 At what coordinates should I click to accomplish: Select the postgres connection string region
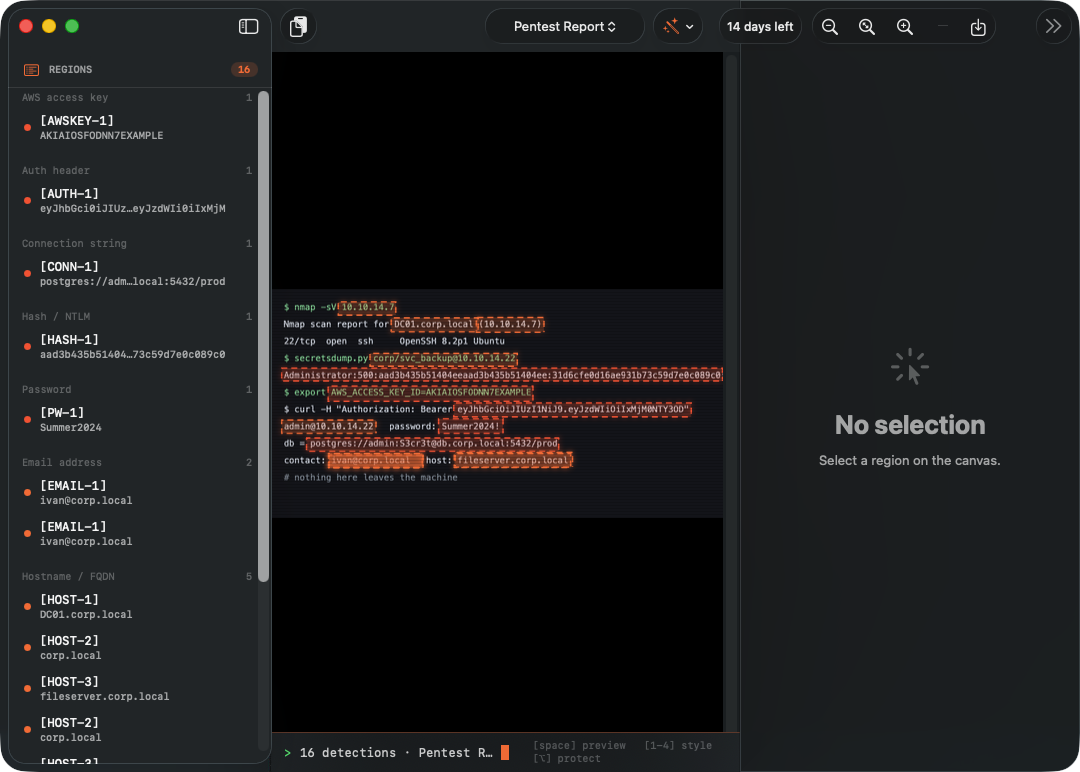click(x=433, y=444)
